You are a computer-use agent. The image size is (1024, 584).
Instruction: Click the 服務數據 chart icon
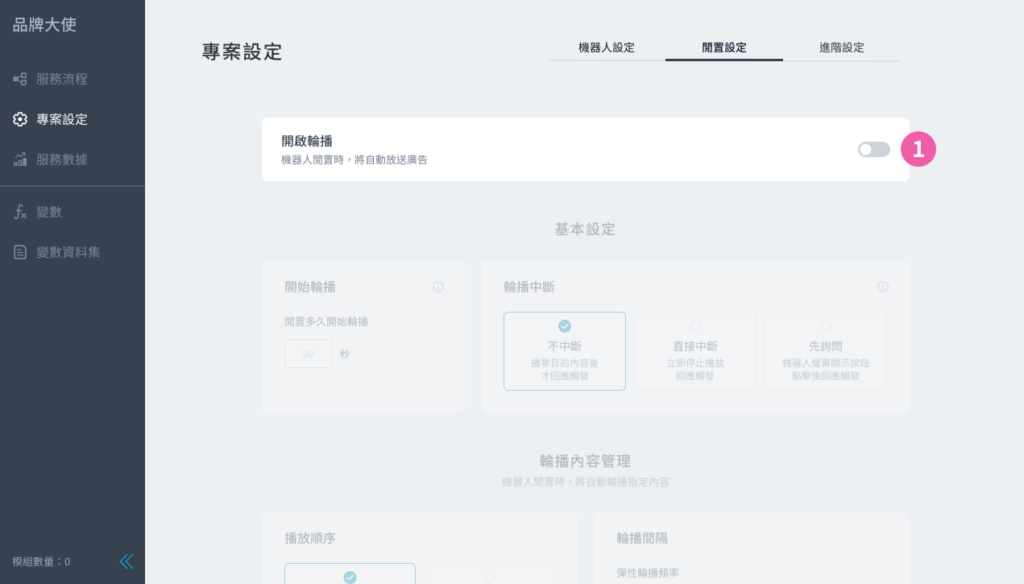tap(20, 159)
